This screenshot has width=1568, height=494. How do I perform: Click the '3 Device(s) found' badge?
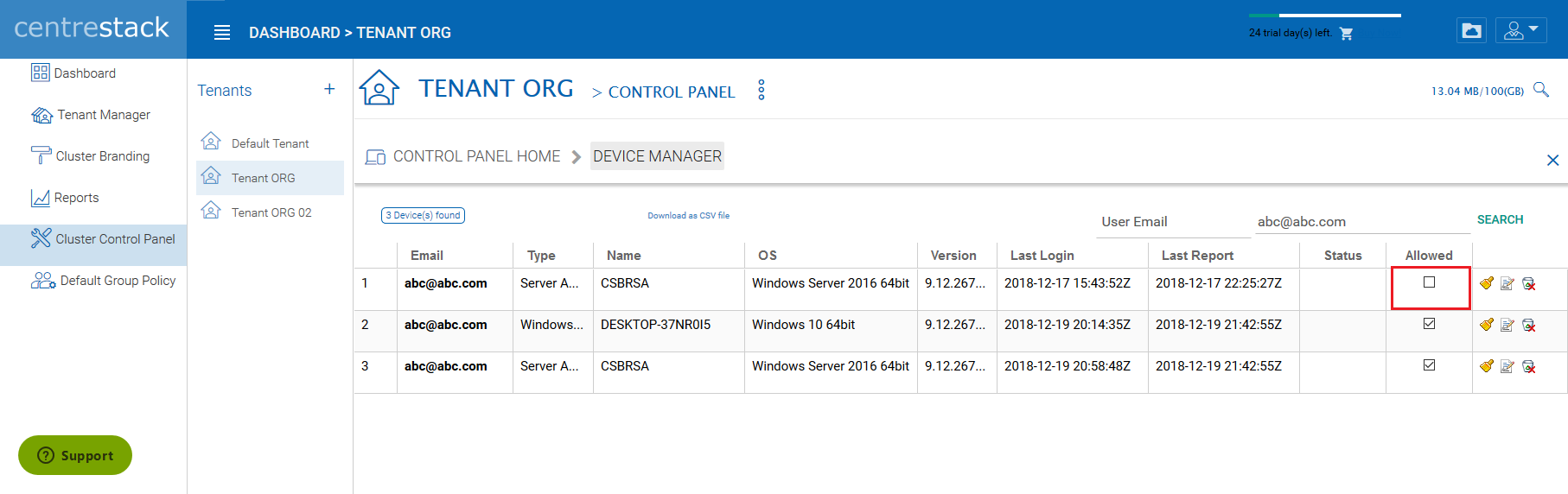pyautogui.click(x=423, y=215)
